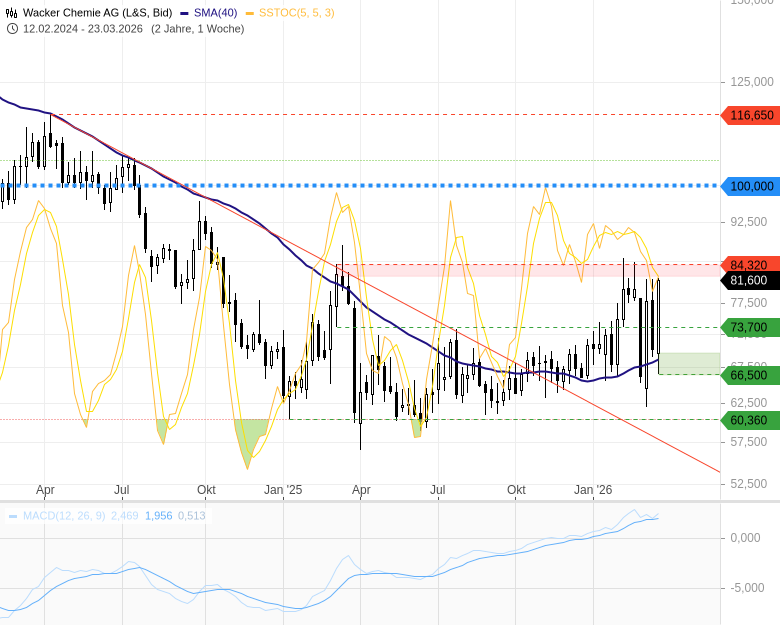Select the (2 Jahre, 1 Woche) timeframe text
This screenshot has width=780, height=625.
point(198,28)
